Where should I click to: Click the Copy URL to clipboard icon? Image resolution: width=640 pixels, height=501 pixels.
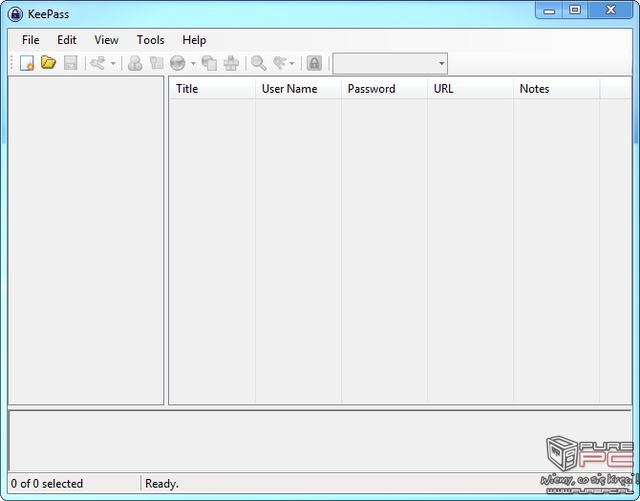[209, 63]
